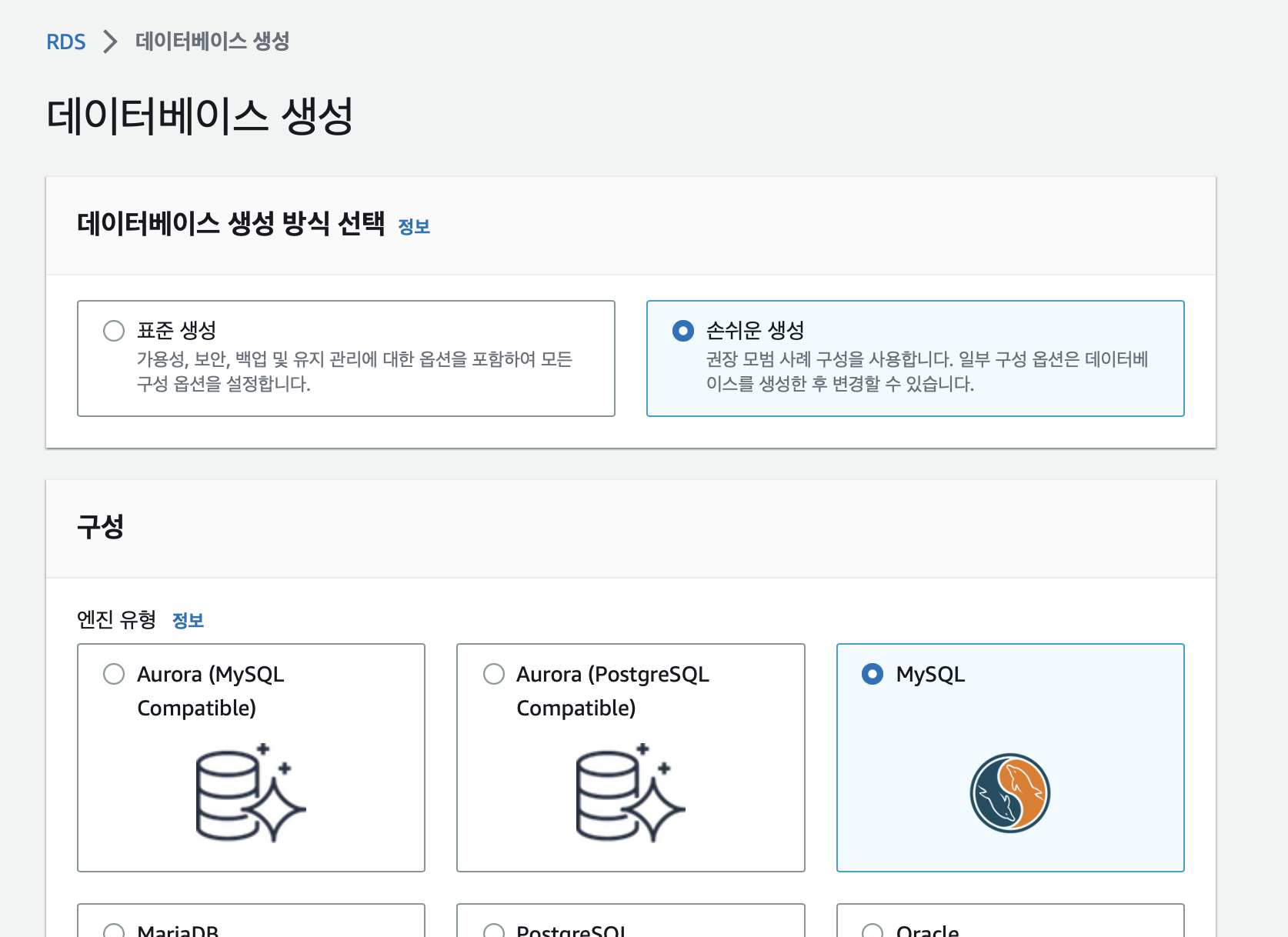Screen dimensions: 1288x937
Task: Open 정보 link next to 데이터베이스 생성 방식 선택
Action: coord(414,226)
